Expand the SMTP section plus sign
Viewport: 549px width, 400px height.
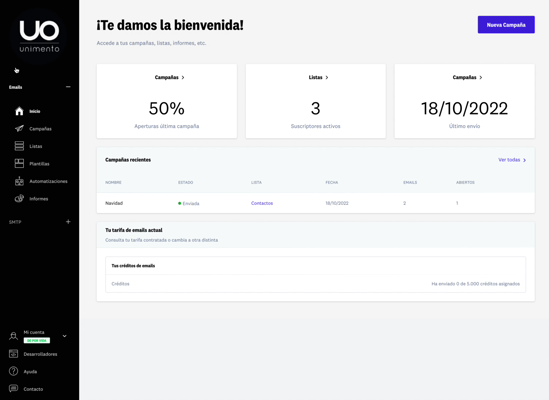tap(68, 222)
